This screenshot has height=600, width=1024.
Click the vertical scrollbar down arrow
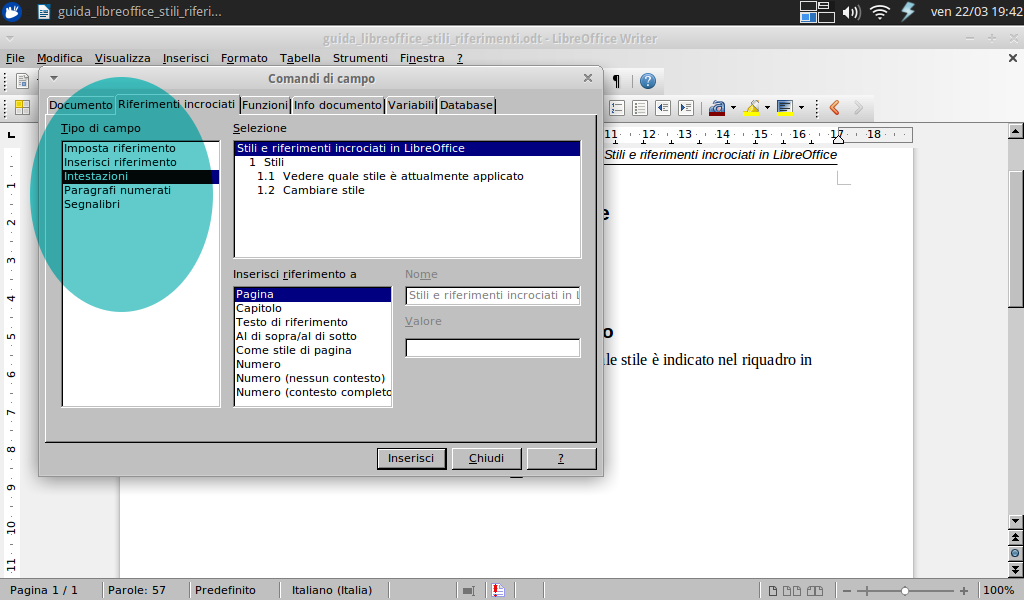tap(1015, 522)
